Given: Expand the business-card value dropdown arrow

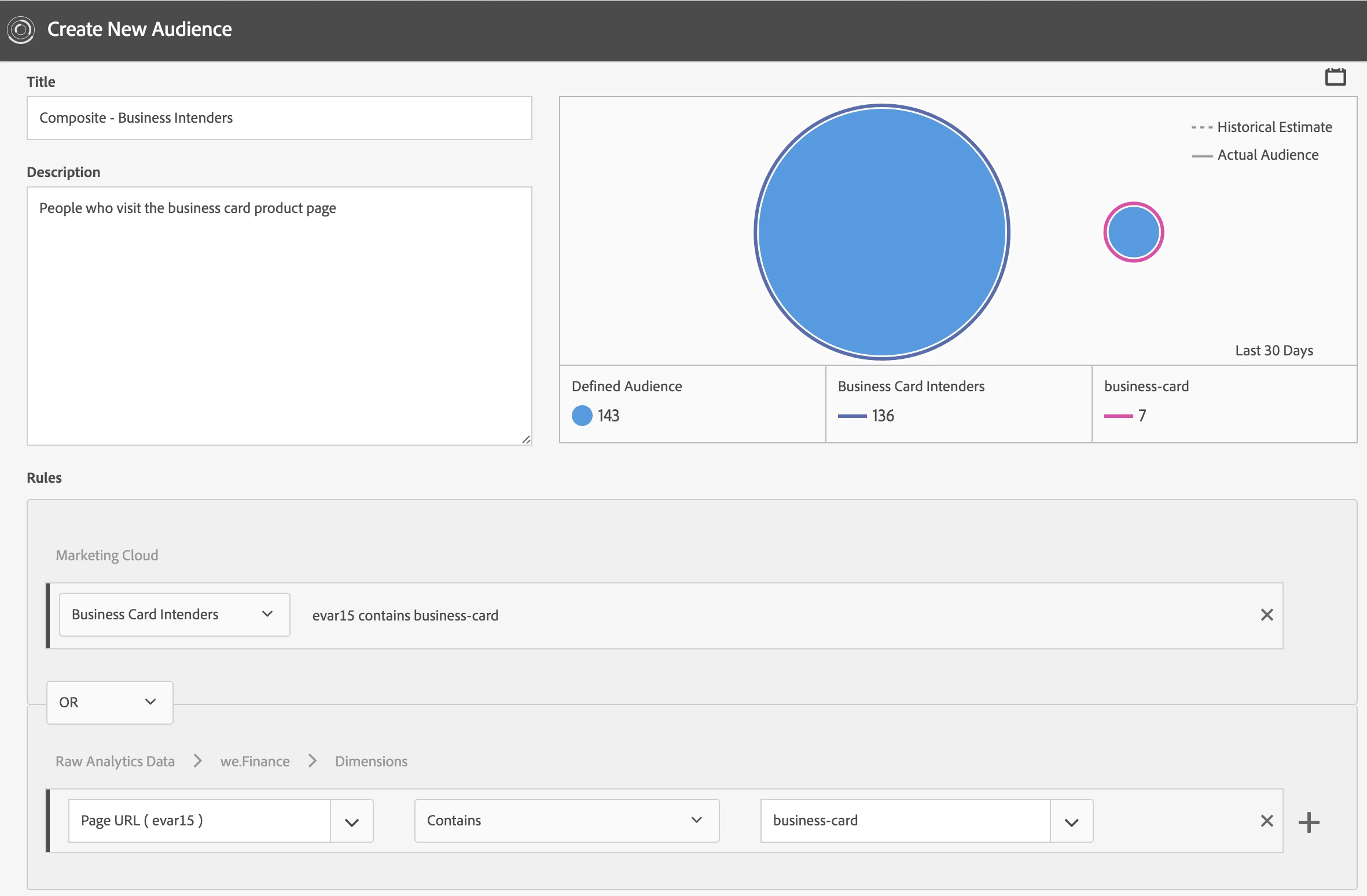Looking at the screenshot, I should (x=1071, y=822).
